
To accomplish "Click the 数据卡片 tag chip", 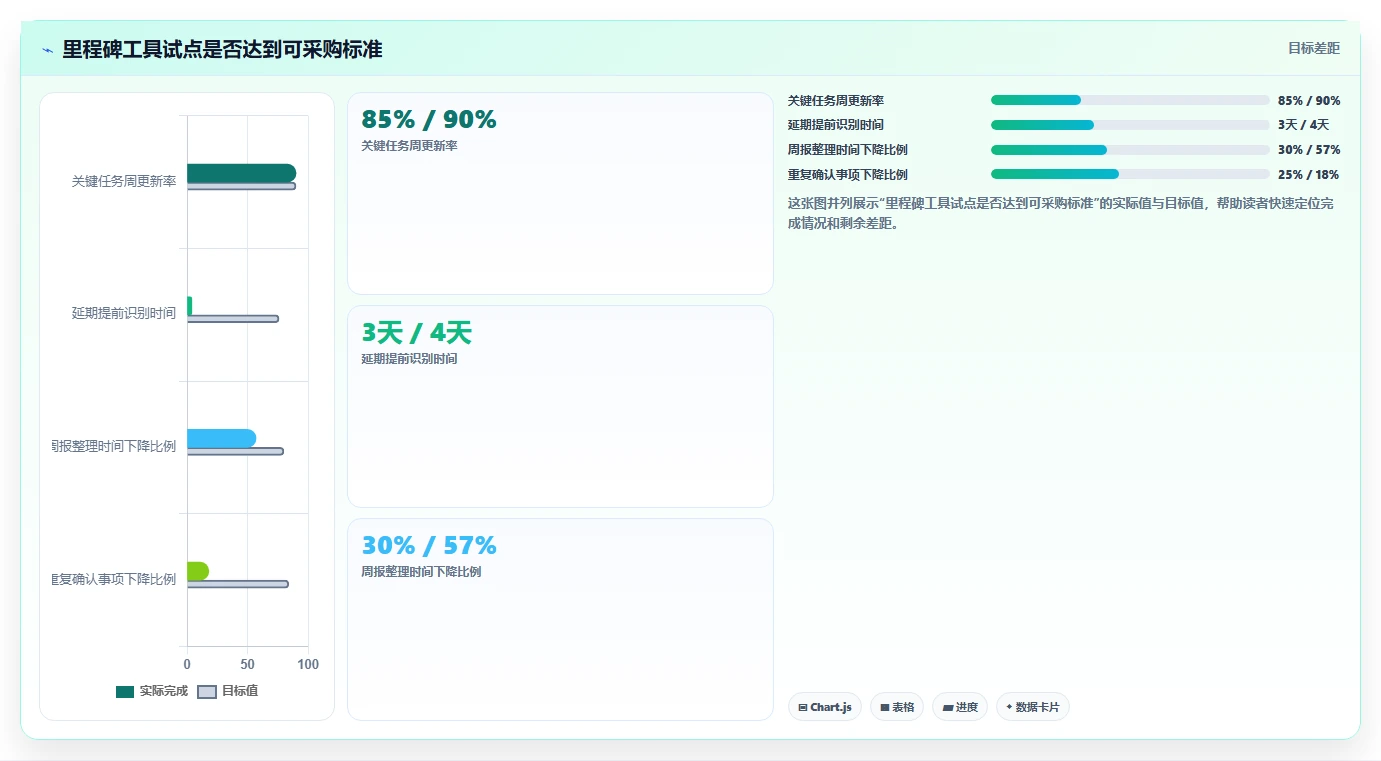I will pos(1033,707).
